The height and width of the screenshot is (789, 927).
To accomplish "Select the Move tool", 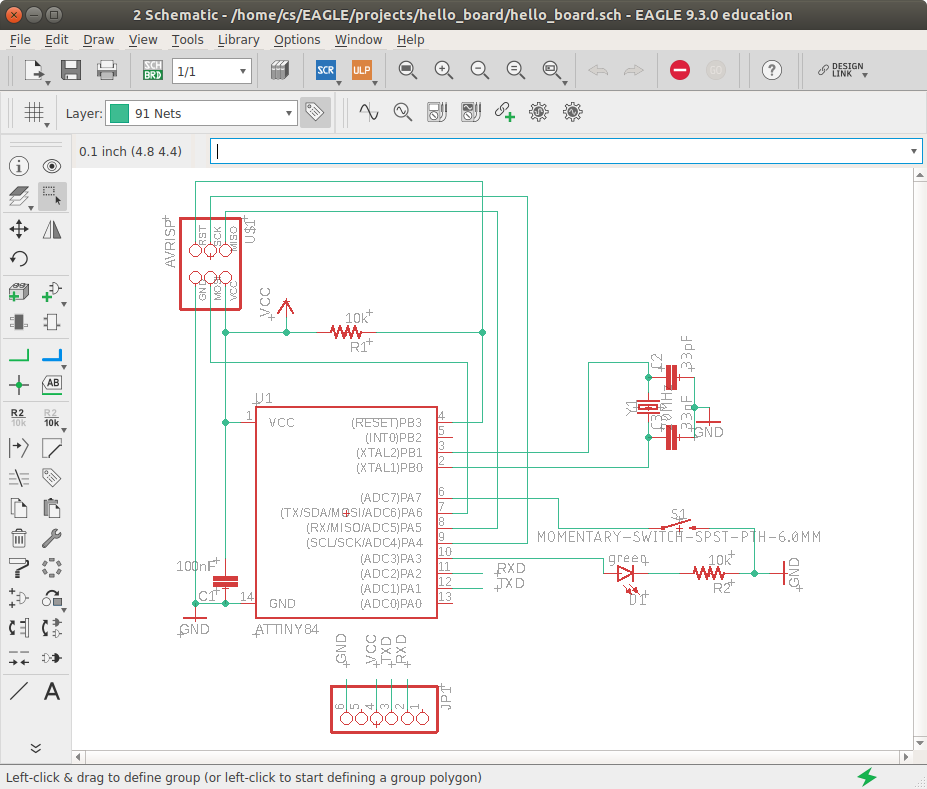I will pos(18,229).
